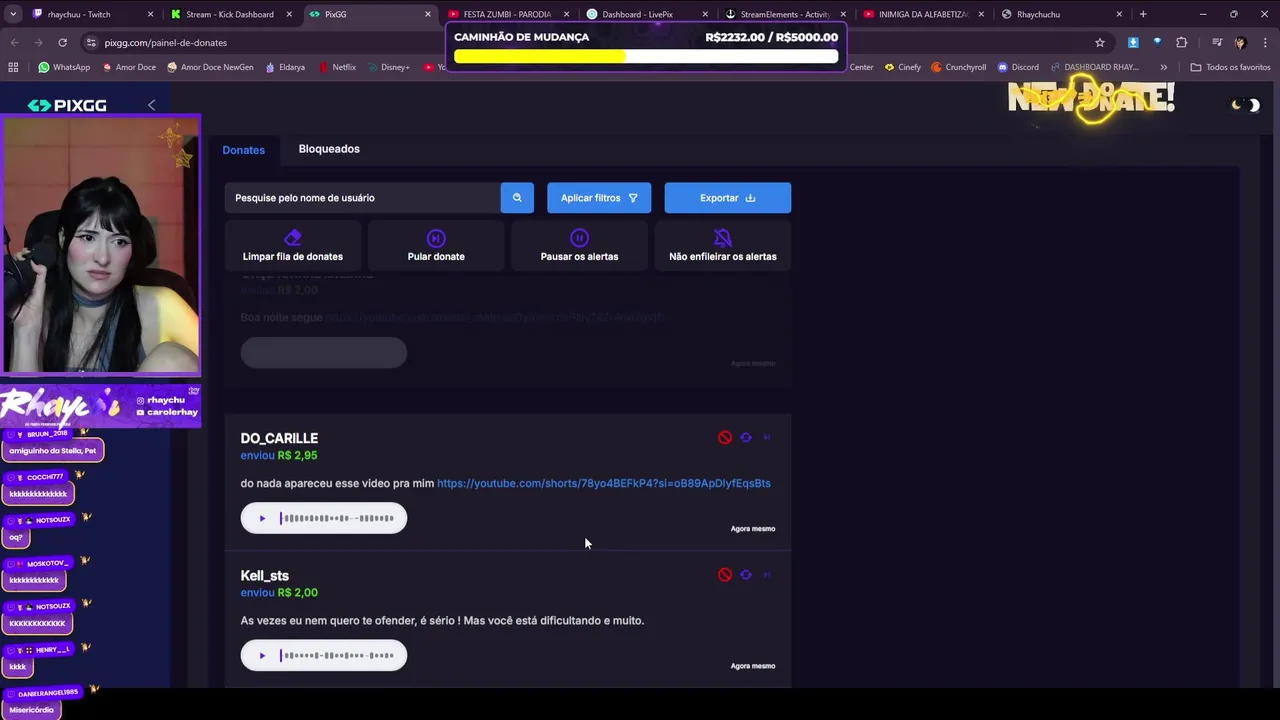Switch to INIMIGA DA ALFABETIZAÇ tab
This screenshot has width=1280, height=720.
tap(923, 14)
